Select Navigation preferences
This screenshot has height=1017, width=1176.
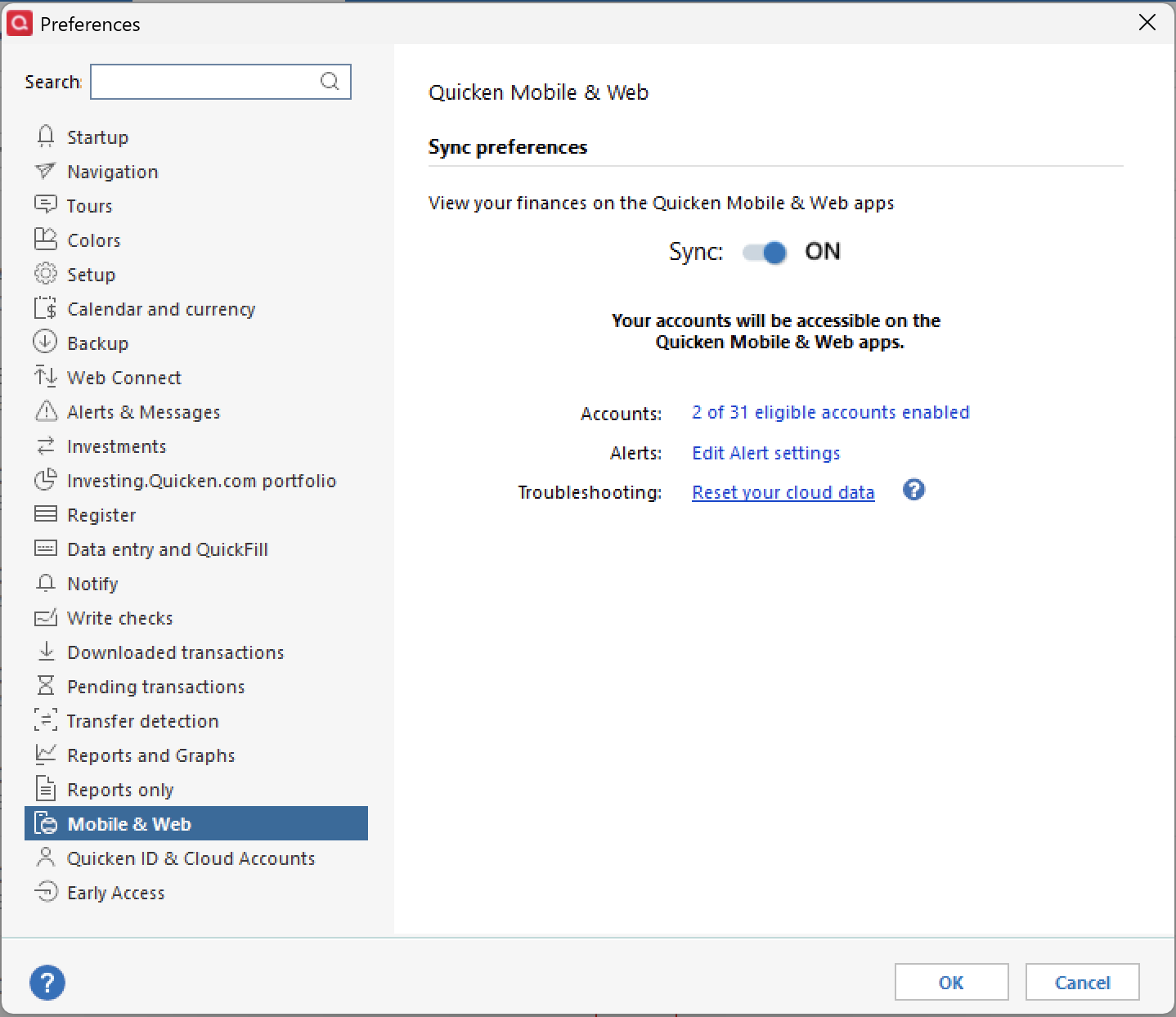(113, 172)
